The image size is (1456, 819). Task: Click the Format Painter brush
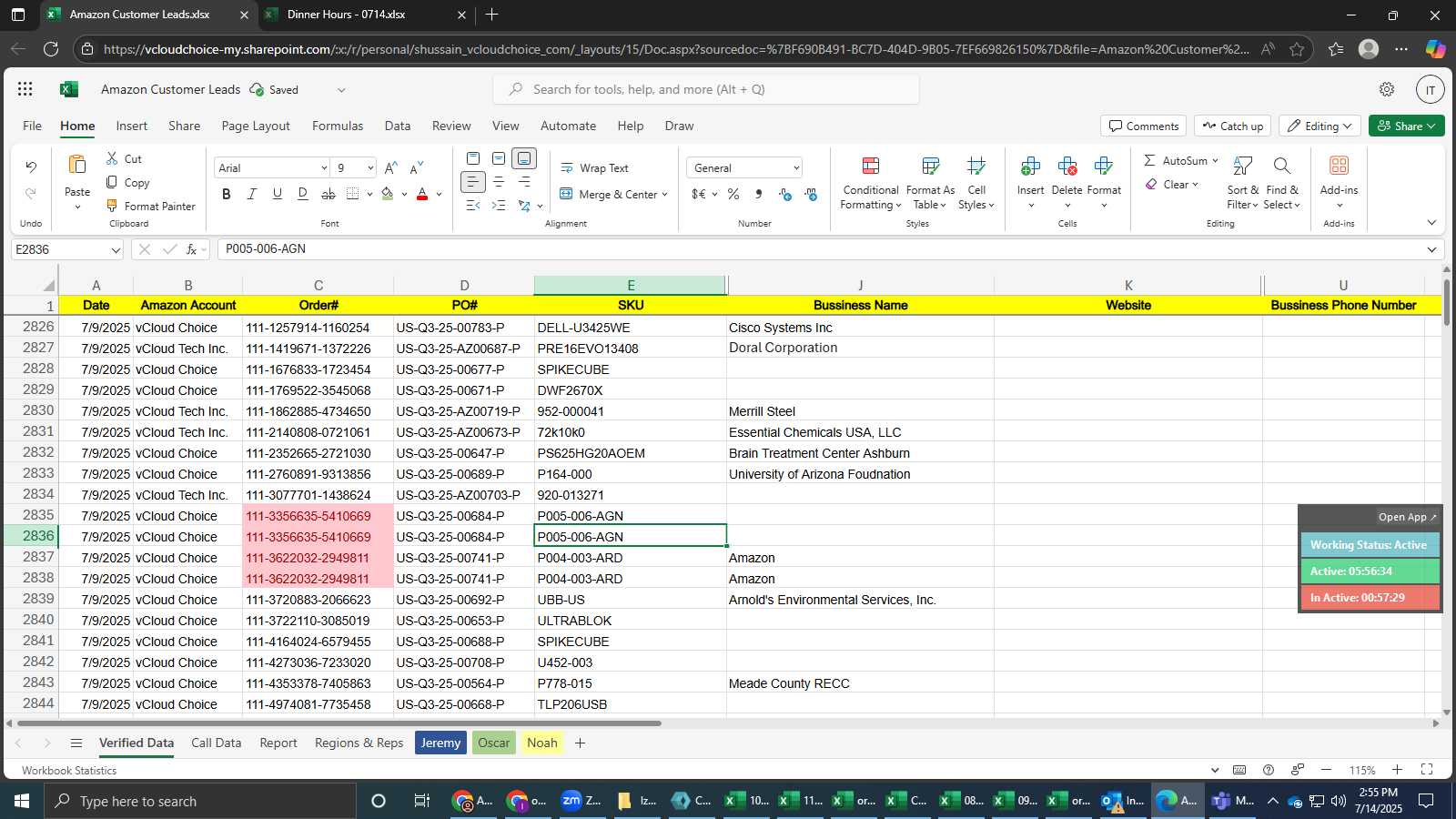(x=113, y=206)
